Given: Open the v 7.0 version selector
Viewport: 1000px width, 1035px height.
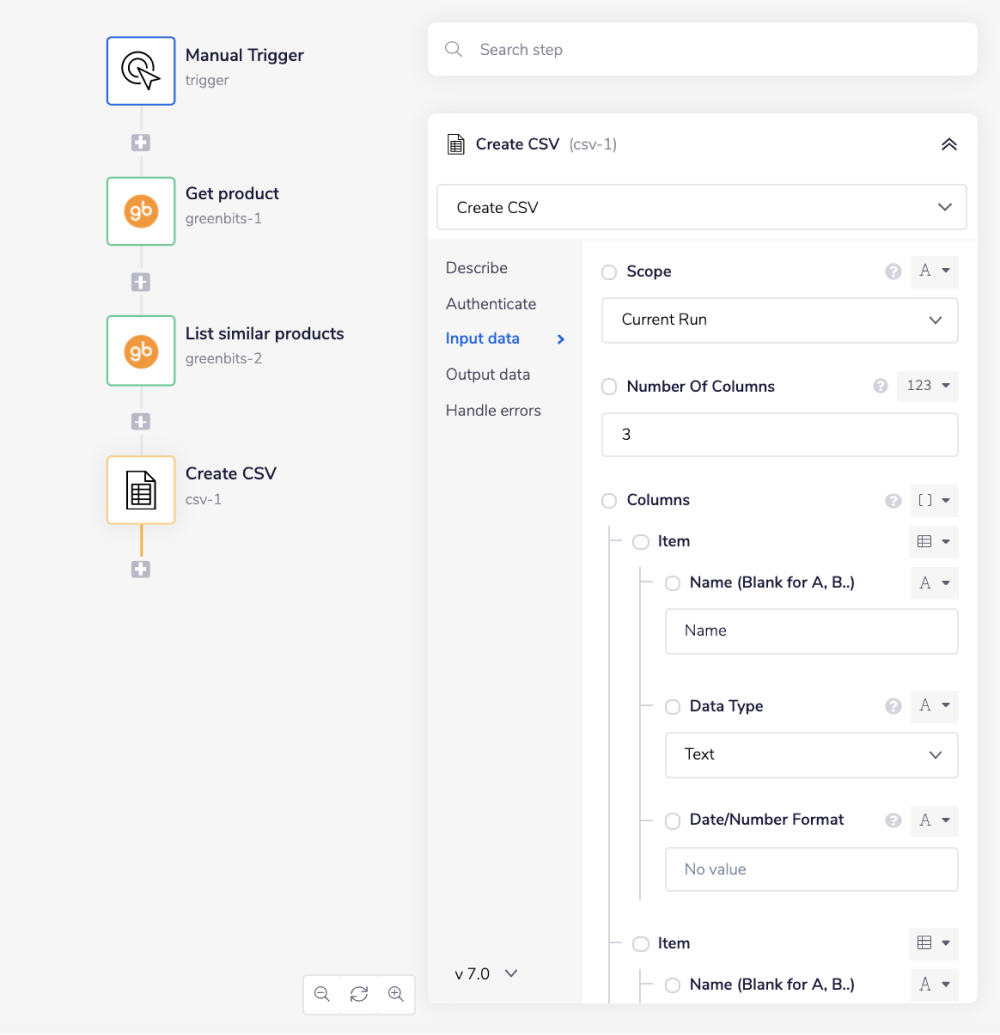Looking at the screenshot, I should (486, 973).
